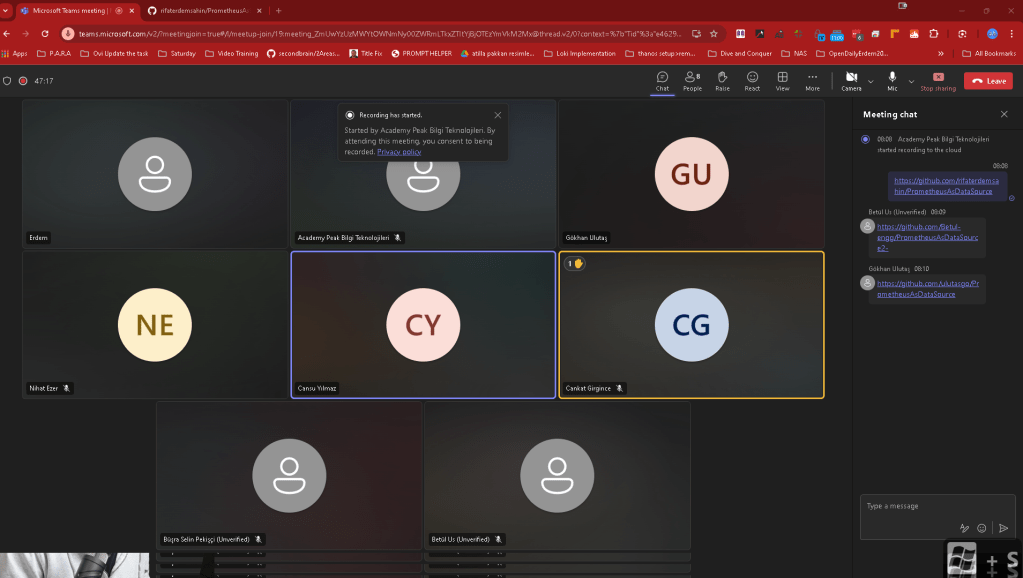Open the More actions menu
Viewport: 1023px width, 578px height.
click(x=812, y=81)
